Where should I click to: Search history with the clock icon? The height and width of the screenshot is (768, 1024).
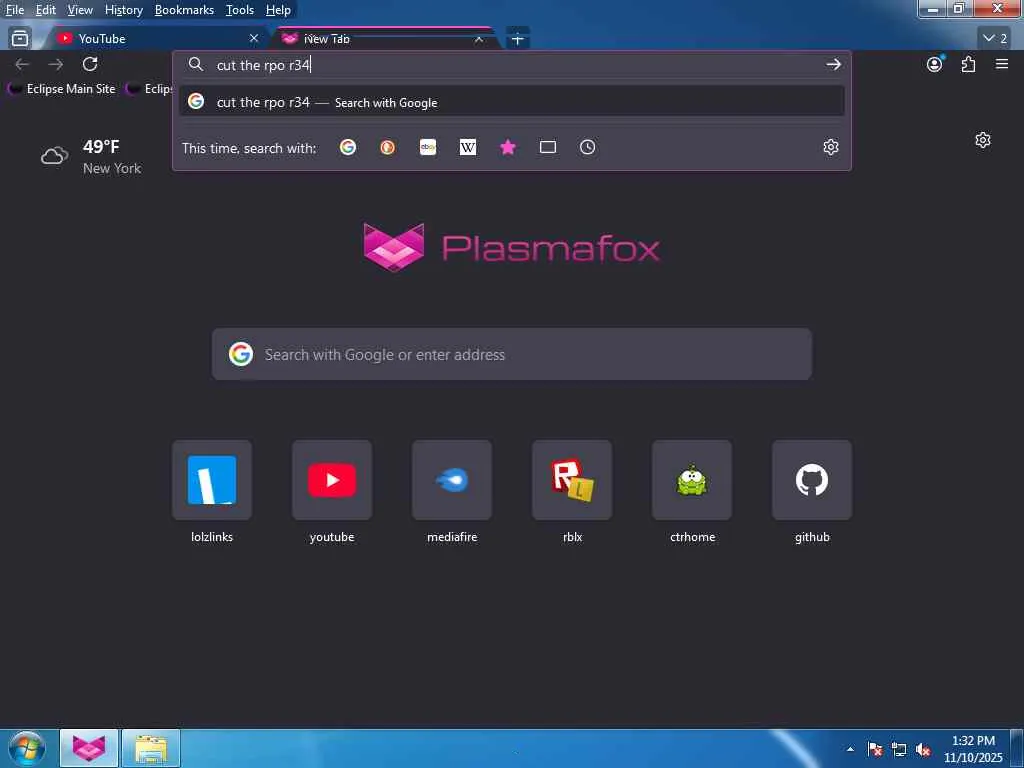pos(588,148)
